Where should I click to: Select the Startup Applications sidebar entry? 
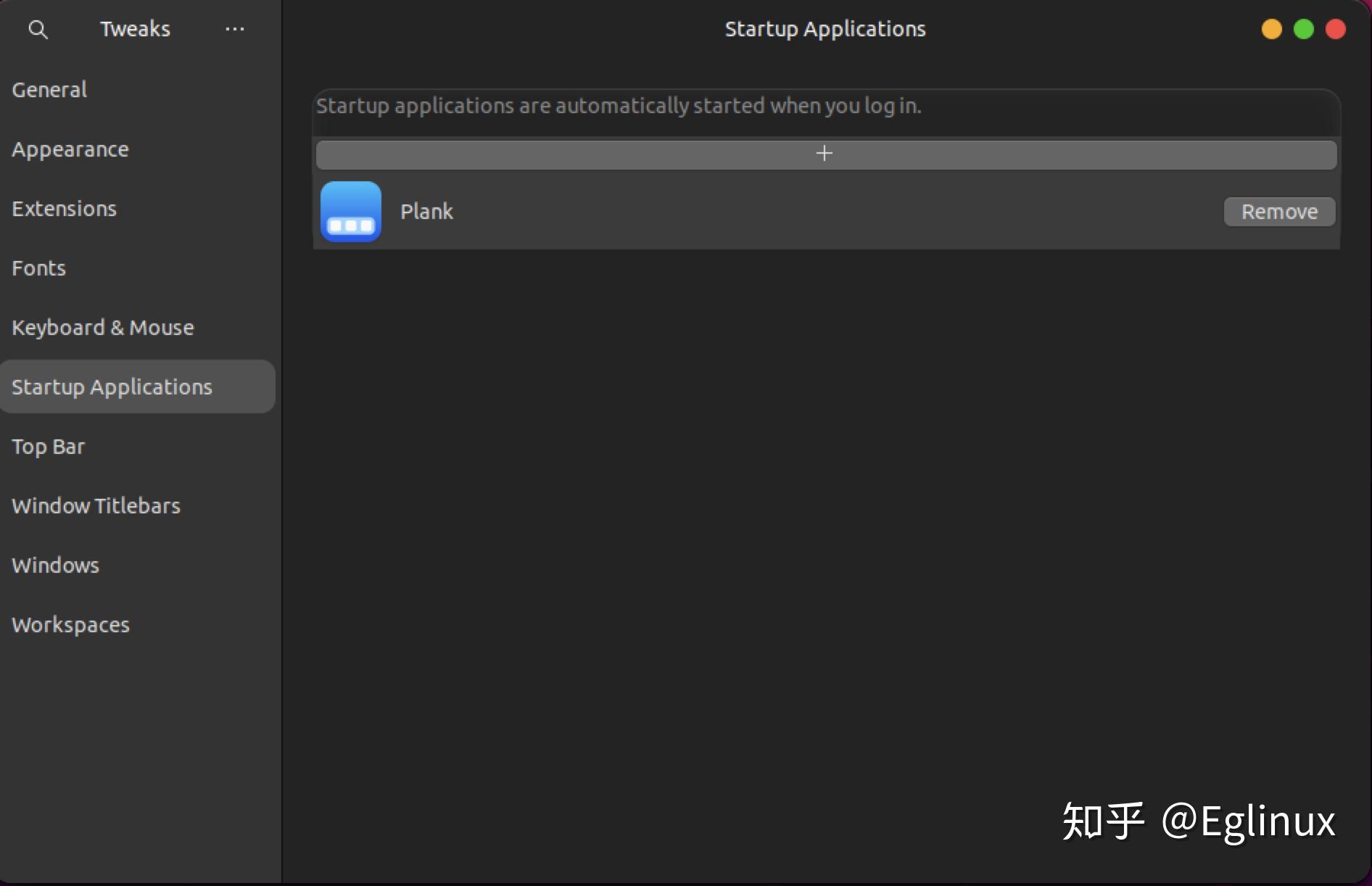112,386
